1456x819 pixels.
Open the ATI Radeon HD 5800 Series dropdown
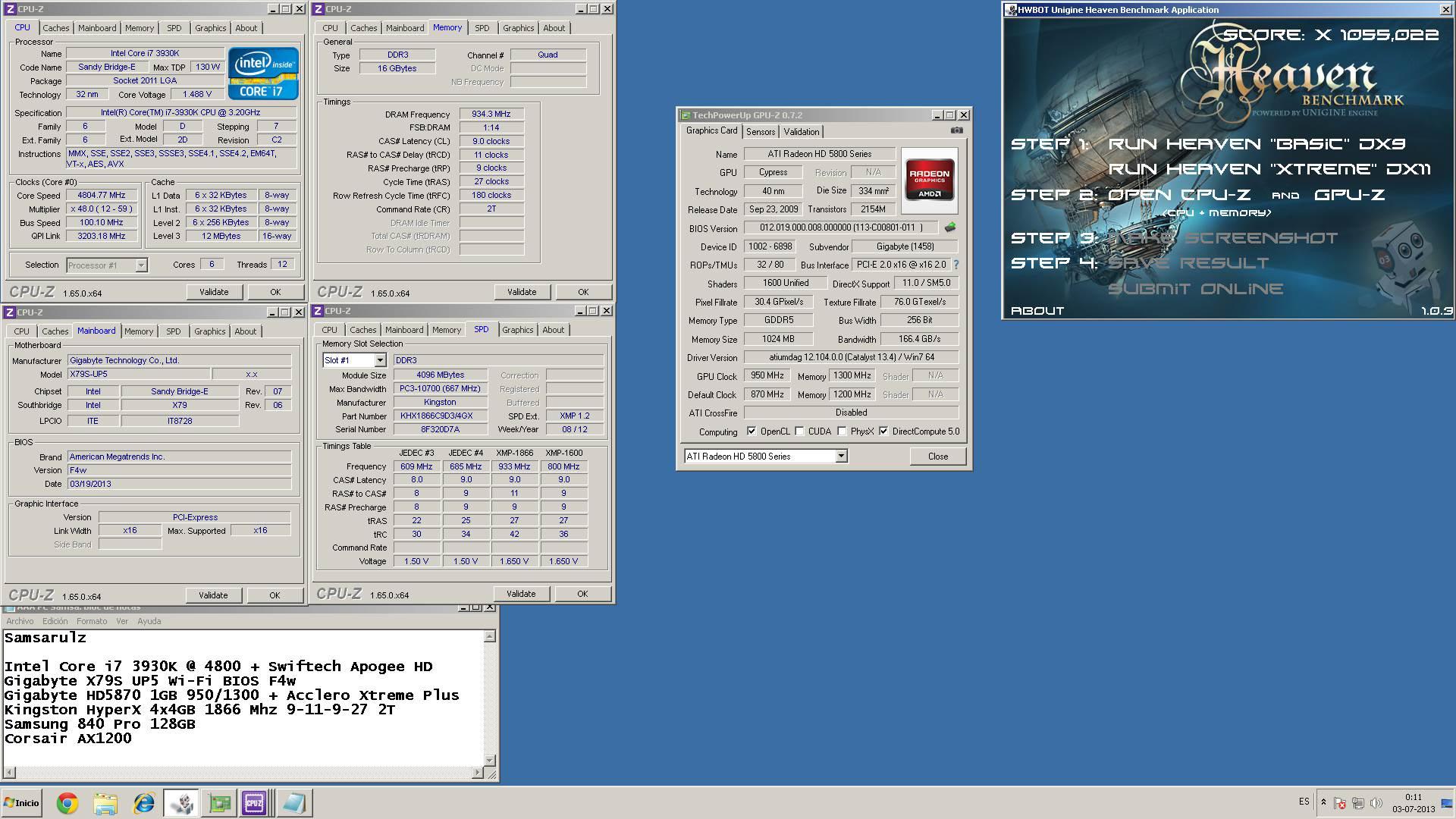(841, 457)
